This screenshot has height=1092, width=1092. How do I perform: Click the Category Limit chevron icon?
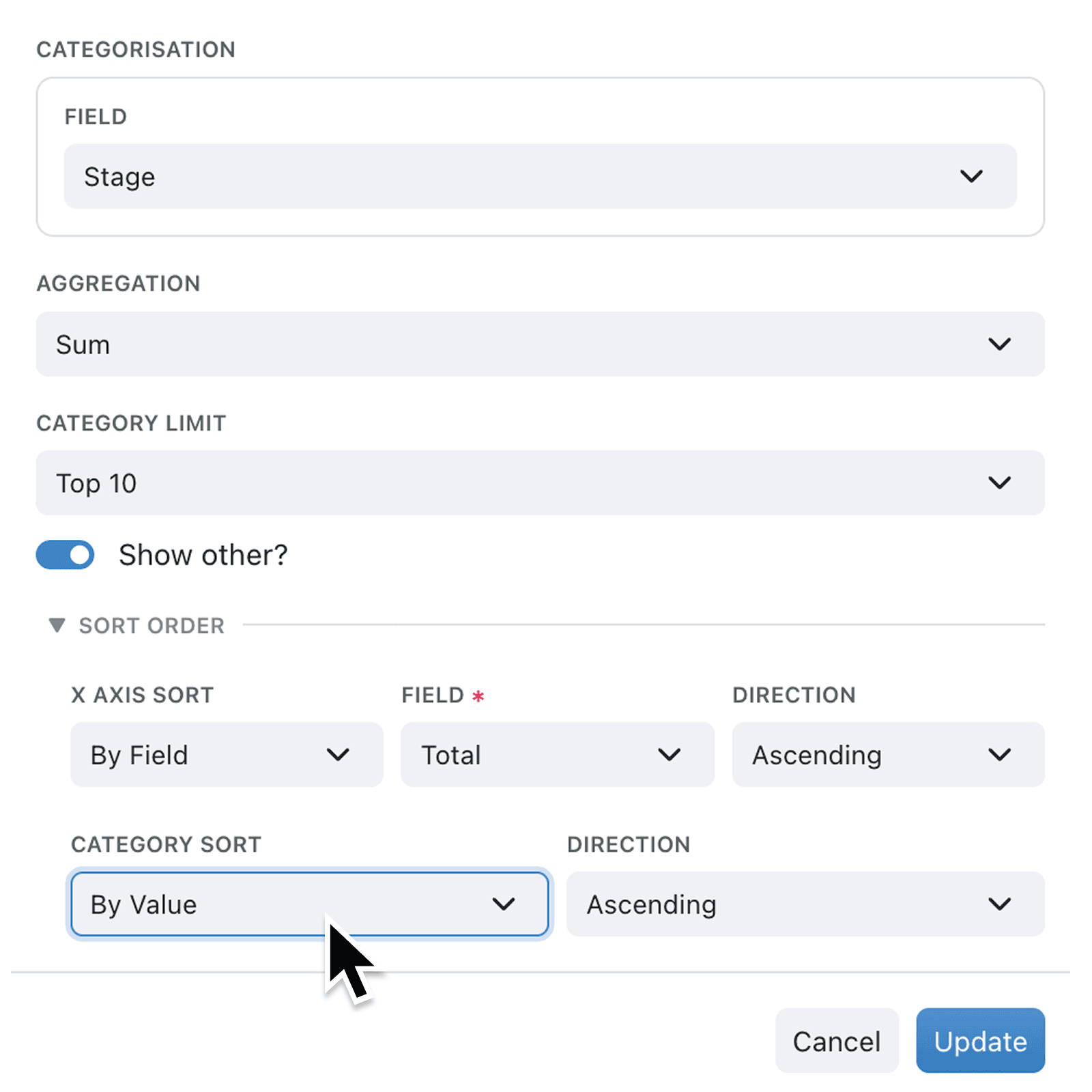click(1000, 483)
